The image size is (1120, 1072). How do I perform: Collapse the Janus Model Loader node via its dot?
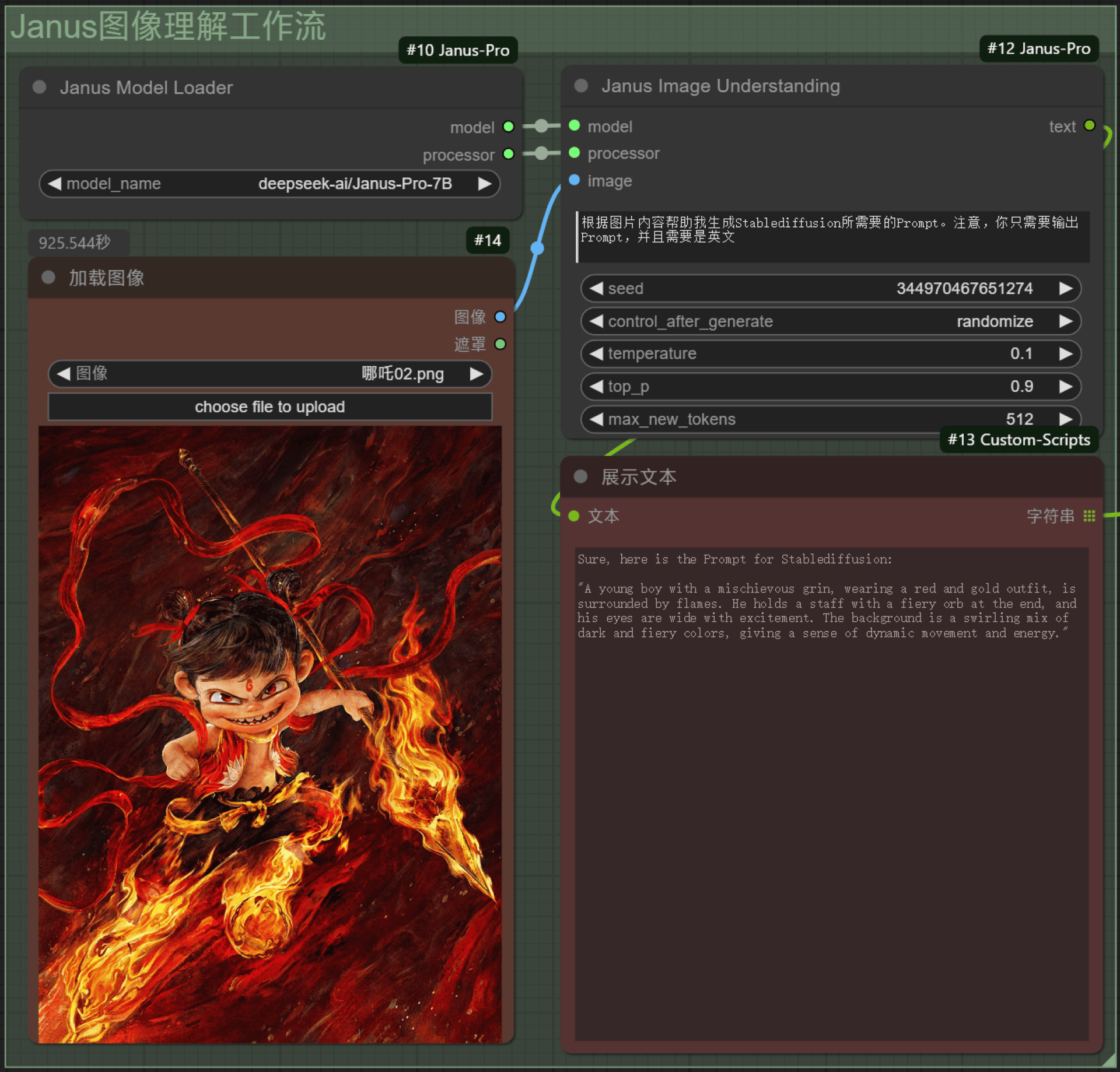[x=40, y=87]
